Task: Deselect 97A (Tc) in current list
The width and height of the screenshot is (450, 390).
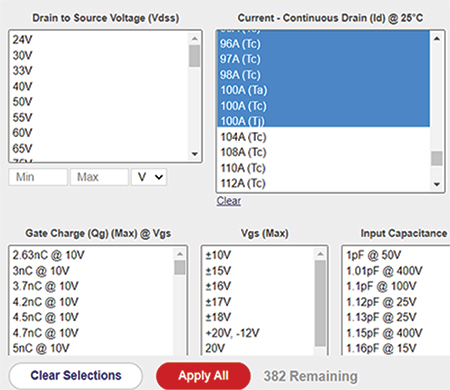Action: pyautogui.click(x=323, y=59)
